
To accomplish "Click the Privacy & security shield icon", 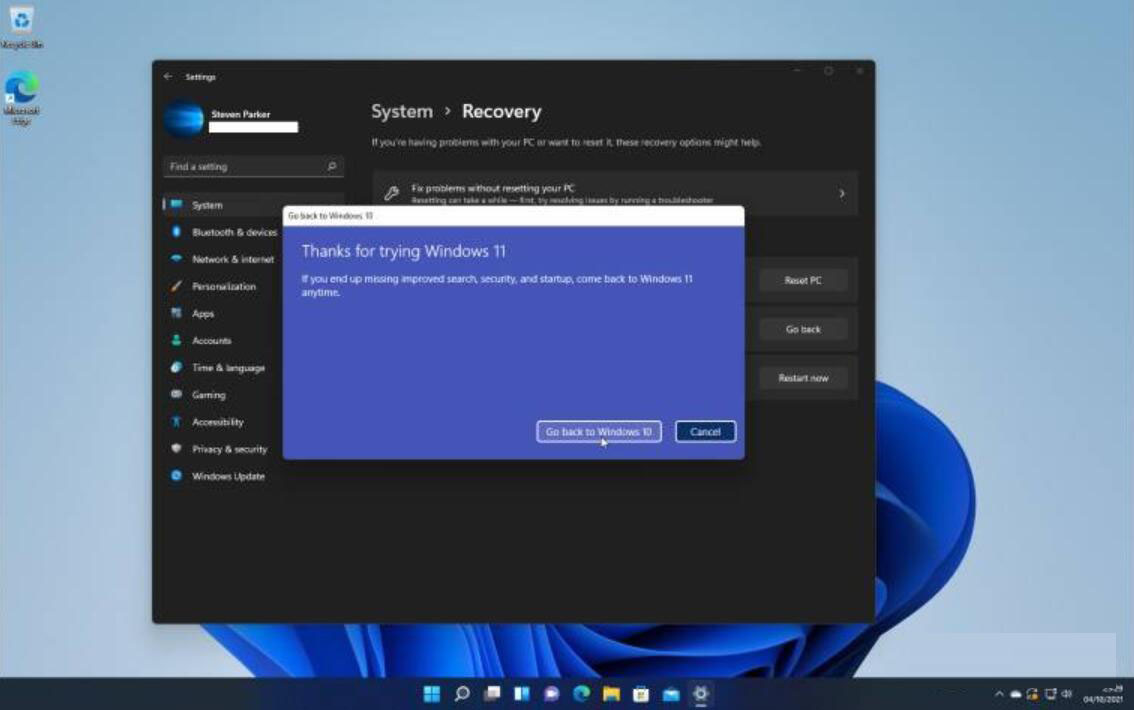I will (x=177, y=449).
